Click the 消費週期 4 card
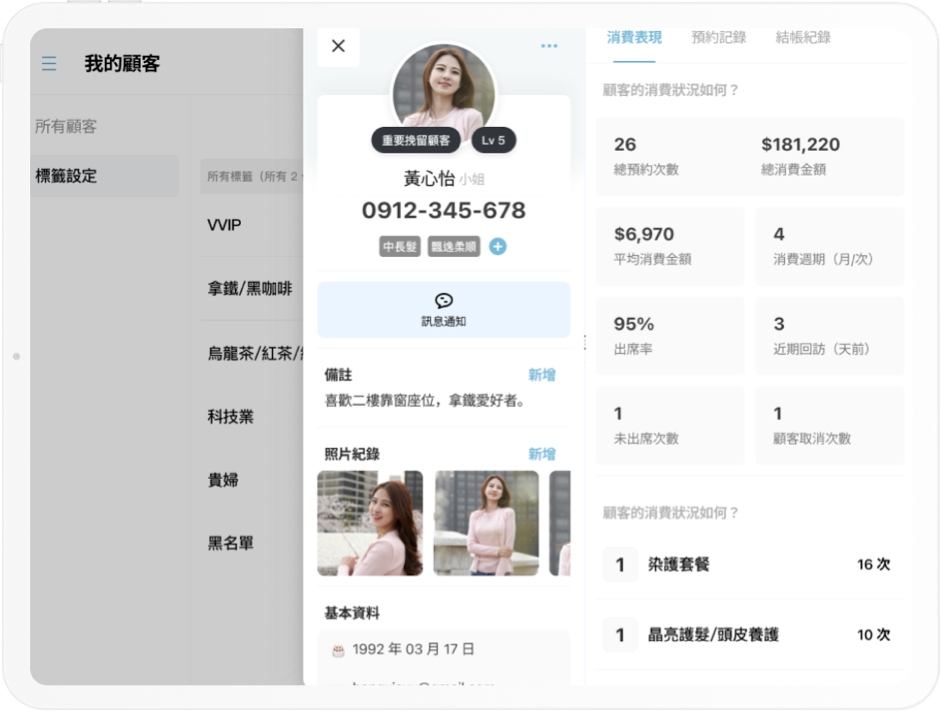The image size is (941, 711). [x=829, y=246]
